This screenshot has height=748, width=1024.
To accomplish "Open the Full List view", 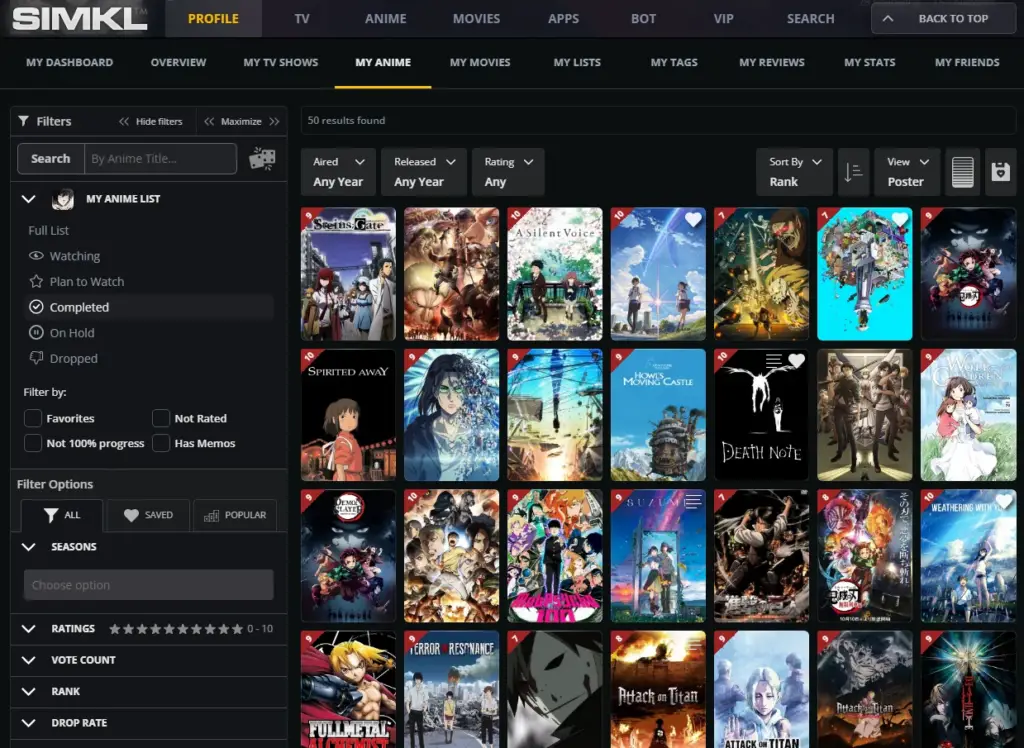I will pos(48,231).
